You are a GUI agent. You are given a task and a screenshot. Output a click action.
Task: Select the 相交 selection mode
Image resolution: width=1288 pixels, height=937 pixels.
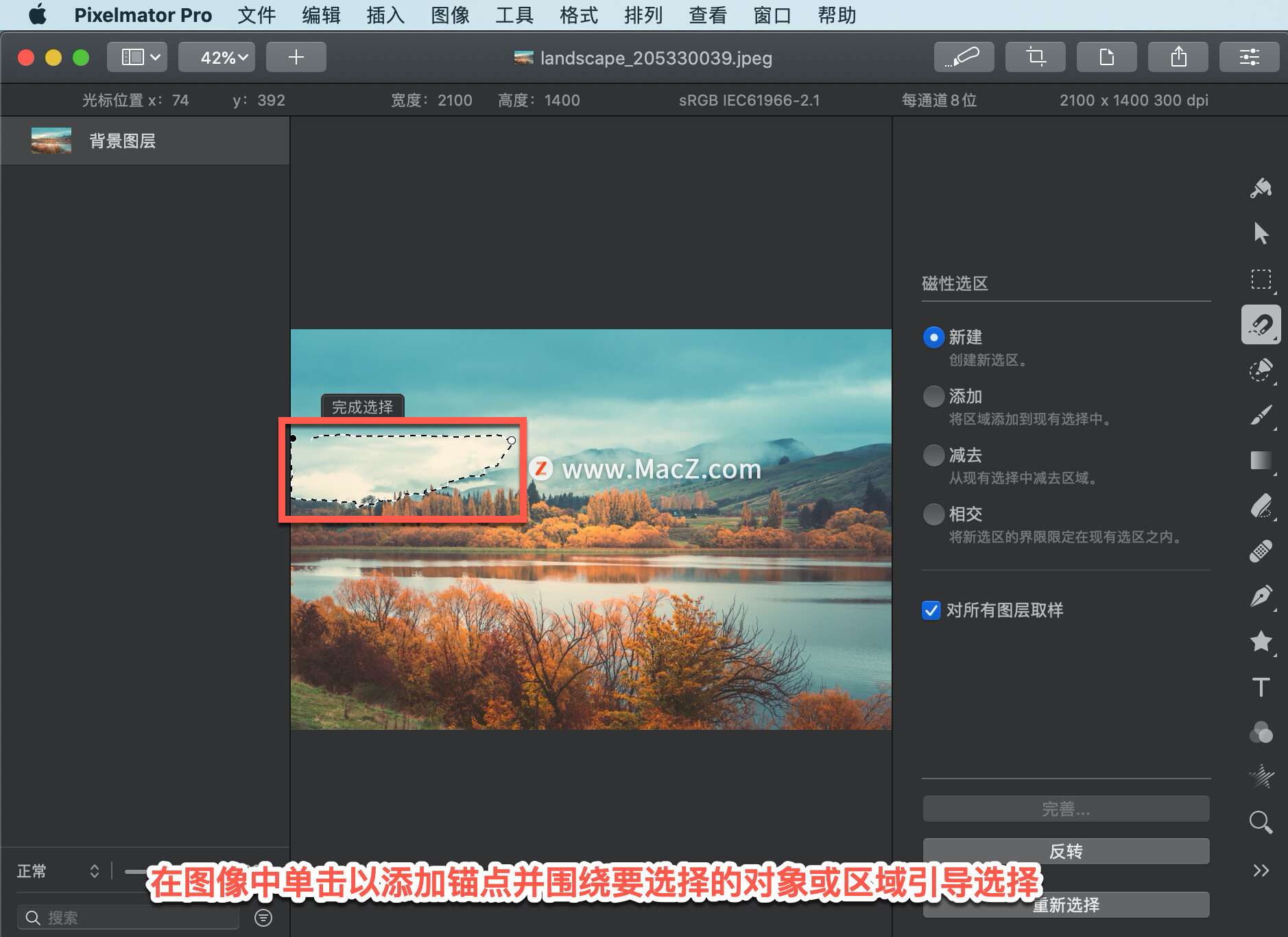click(933, 514)
